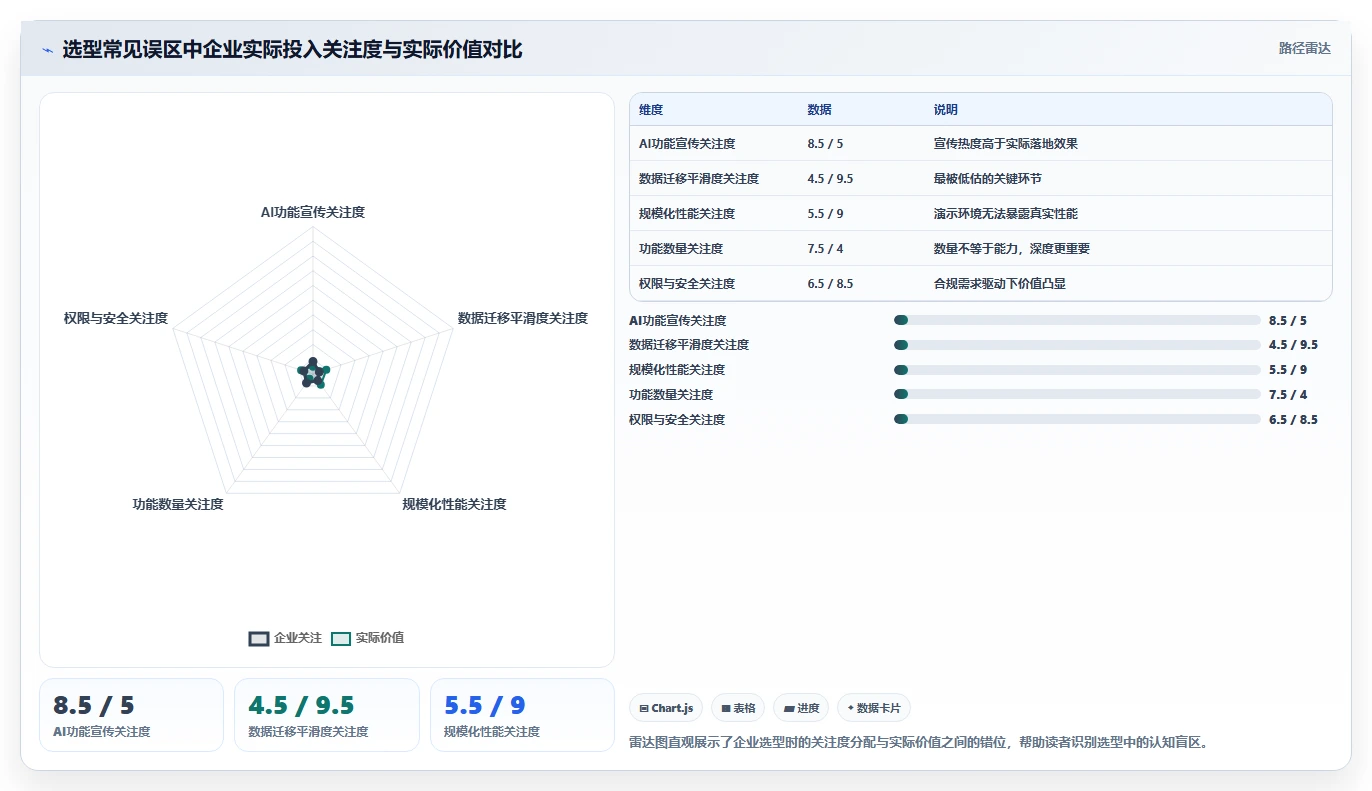Click the 数据卡片 tag chip
This screenshot has height=791, width=1372.
(x=874, y=708)
